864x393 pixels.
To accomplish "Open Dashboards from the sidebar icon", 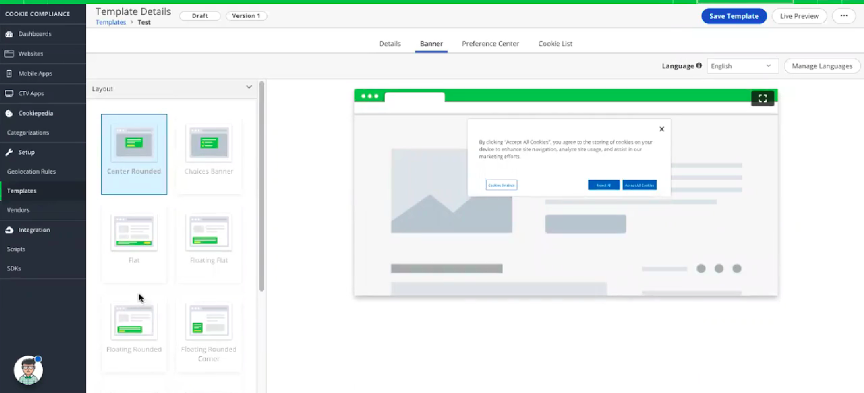I will pos(9,34).
